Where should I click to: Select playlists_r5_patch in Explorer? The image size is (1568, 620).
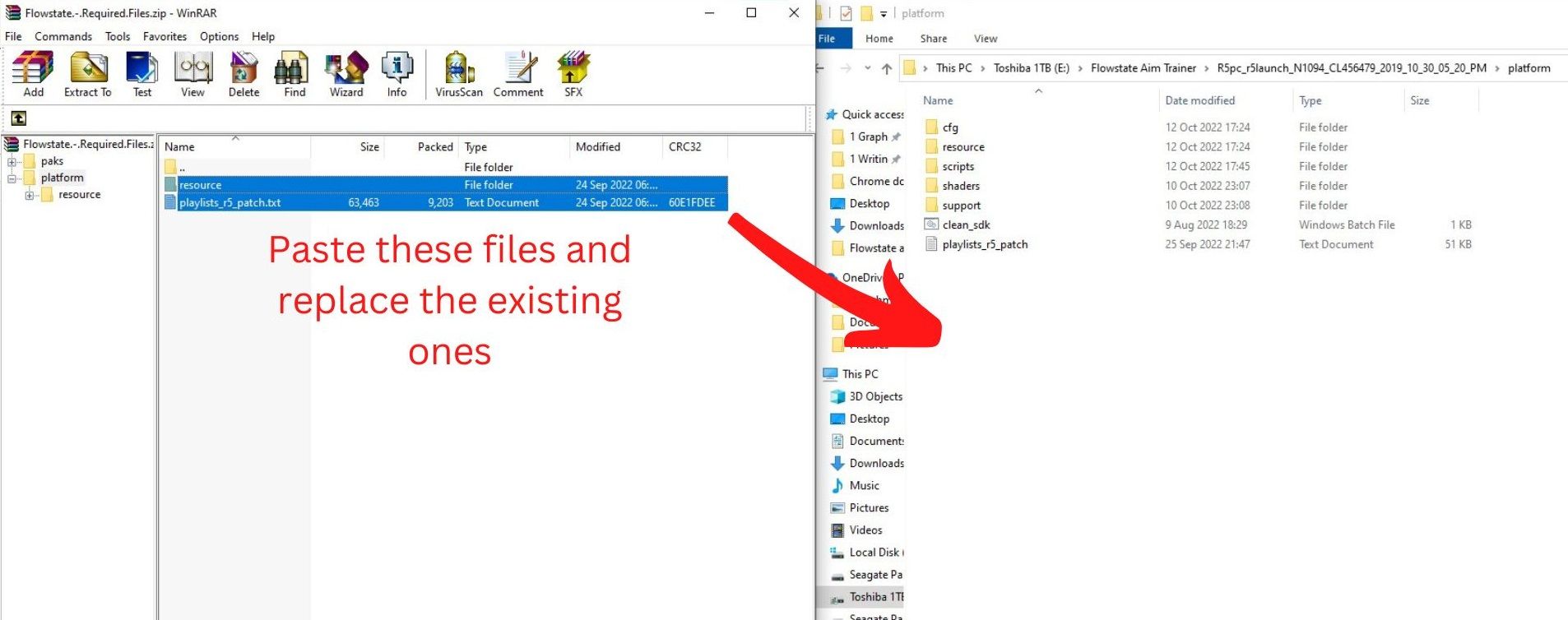pyautogui.click(x=985, y=244)
